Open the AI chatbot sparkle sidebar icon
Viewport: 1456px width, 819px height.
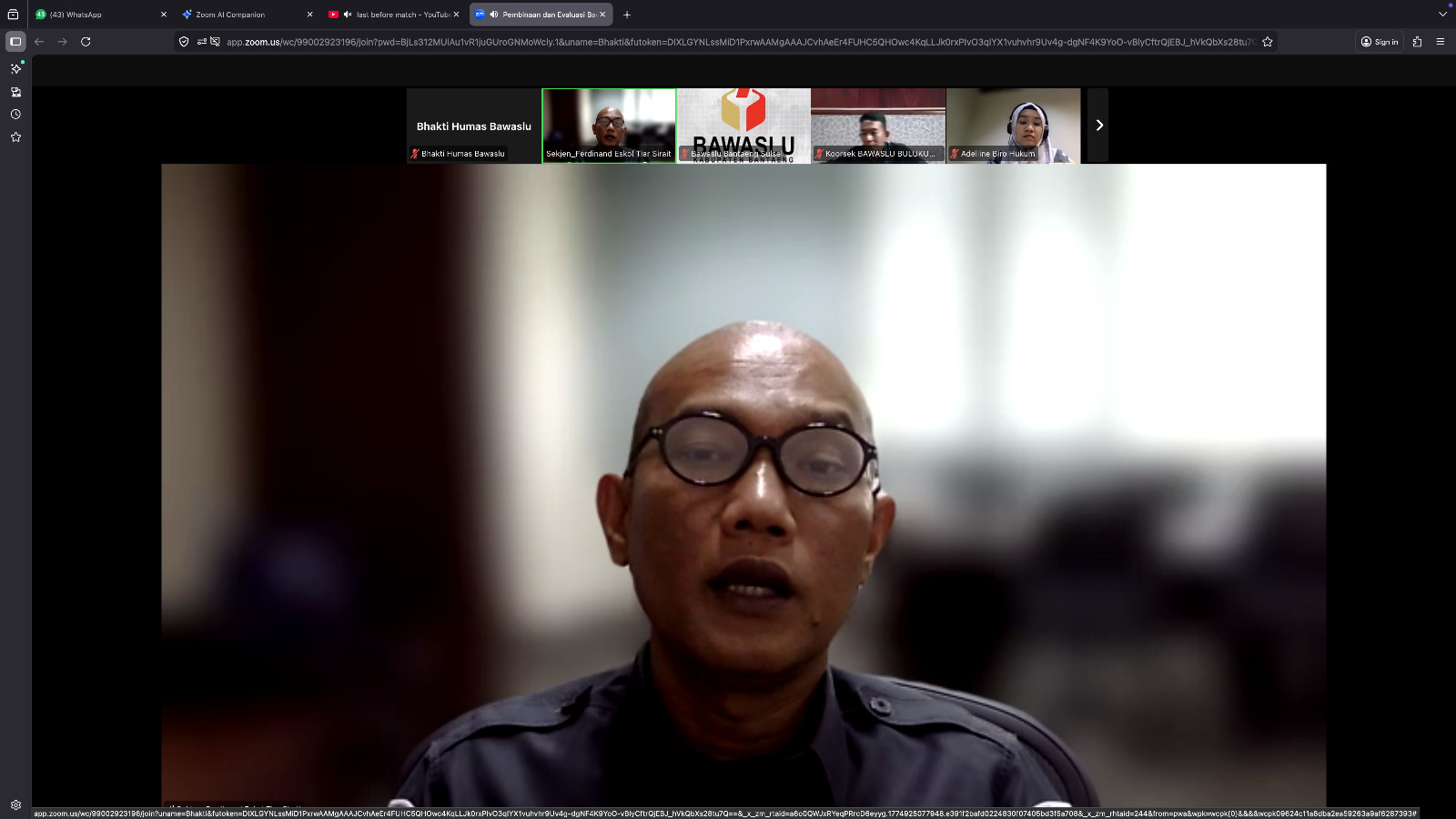pos(15,69)
